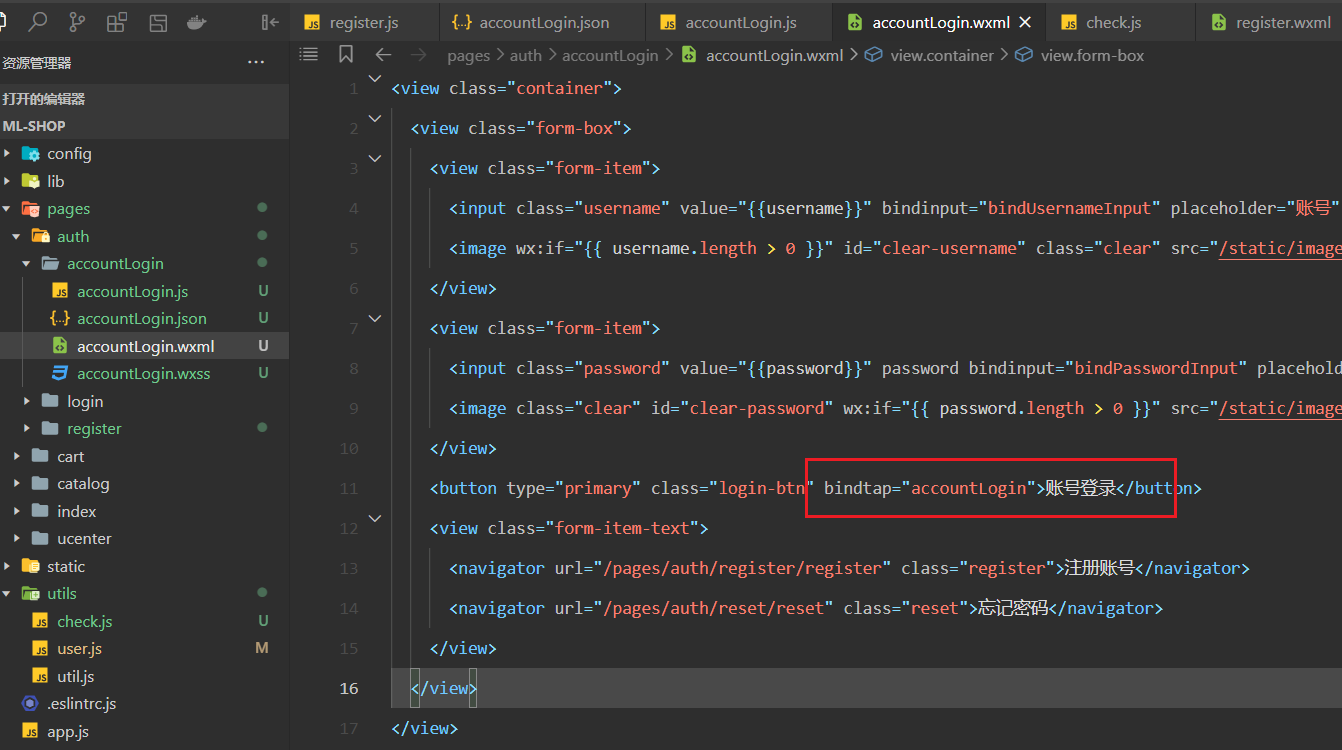Screen dimensions: 1342x750
Task: Open accountLogin.json in the file tree
Action: click(x=141, y=319)
